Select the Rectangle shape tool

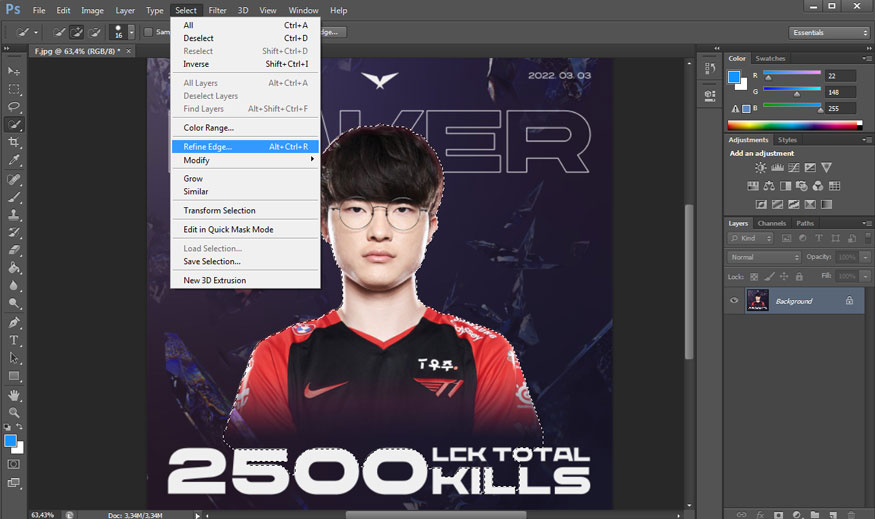pyautogui.click(x=14, y=376)
